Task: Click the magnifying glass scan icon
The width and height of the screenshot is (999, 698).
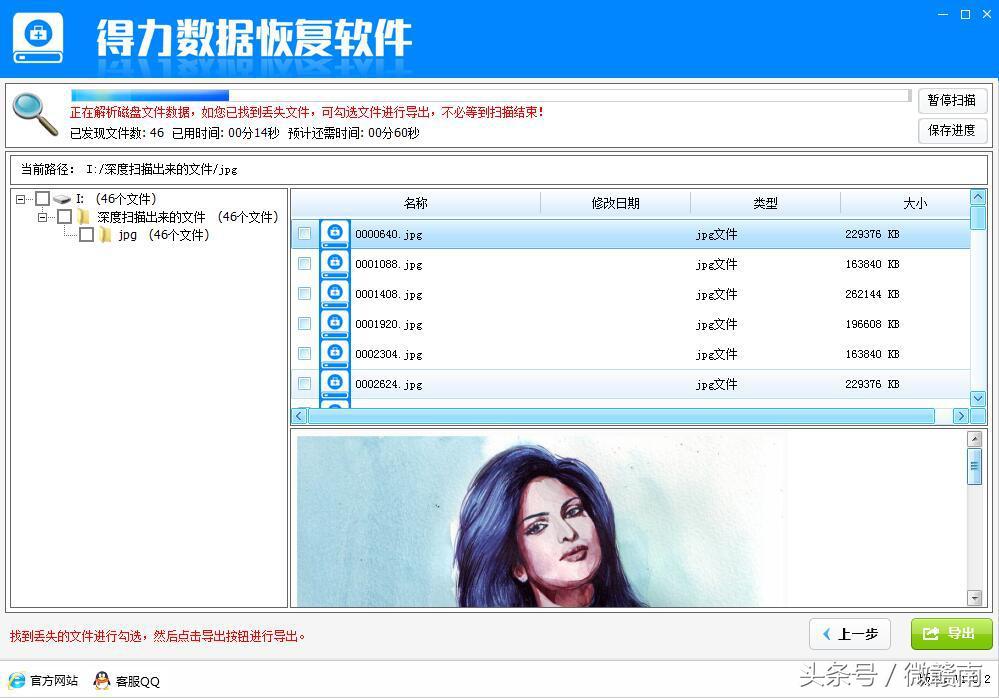Action: pyautogui.click(x=34, y=113)
